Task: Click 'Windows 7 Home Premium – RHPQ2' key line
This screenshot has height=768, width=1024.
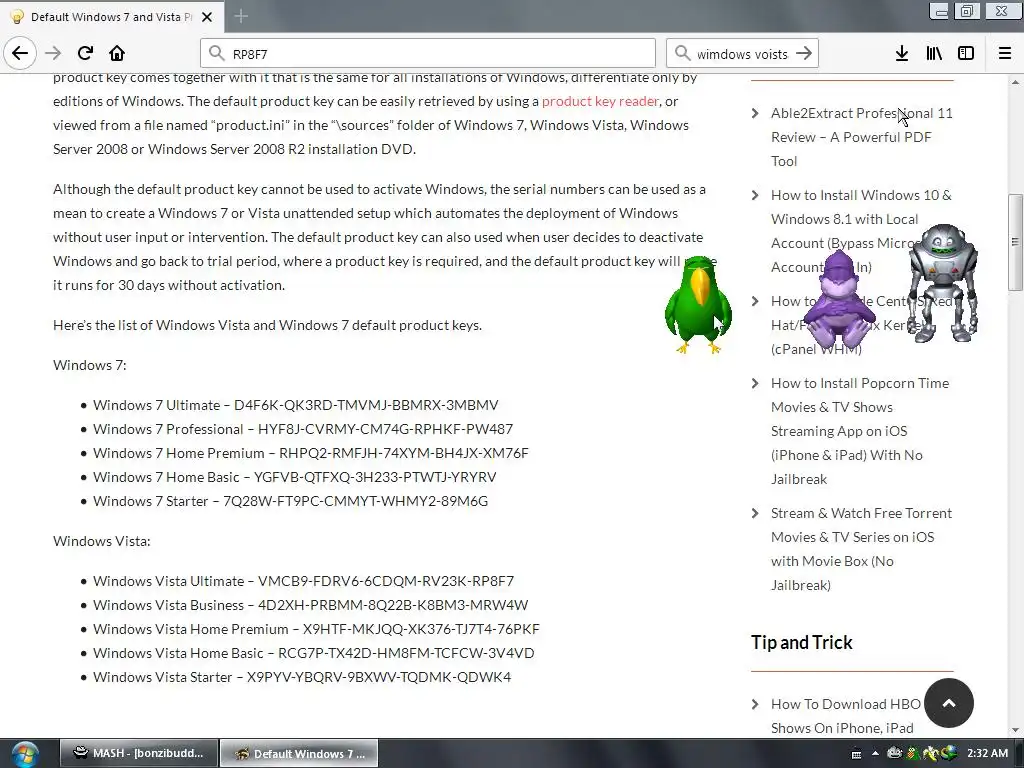Action: pos(310,453)
